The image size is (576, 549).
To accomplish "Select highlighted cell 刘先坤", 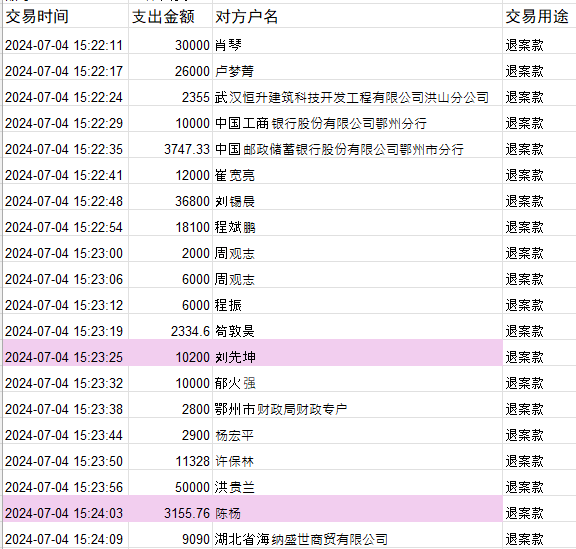I will pyautogui.click(x=357, y=357).
